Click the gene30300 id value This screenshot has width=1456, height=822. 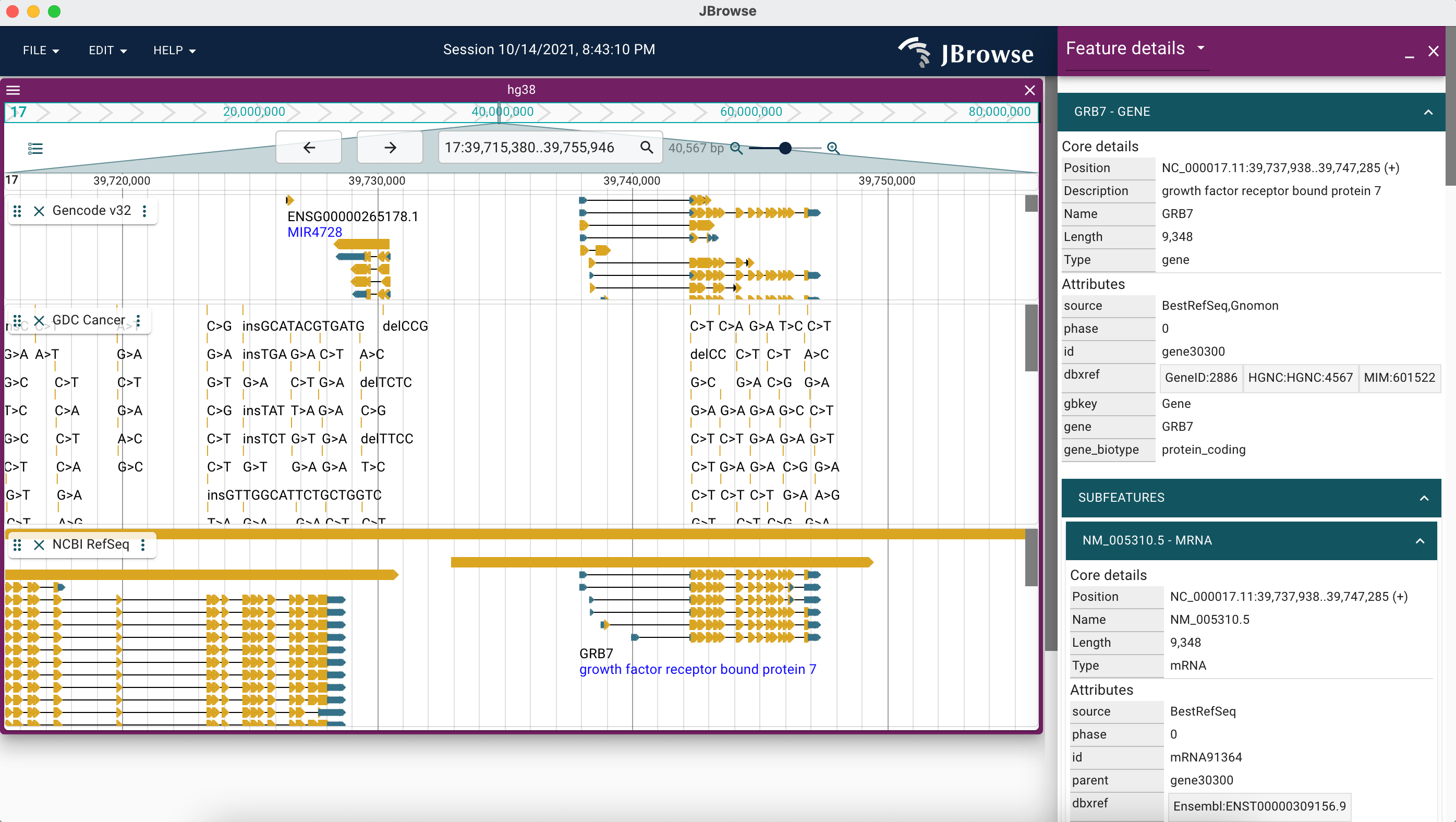pyautogui.click(x=1193, y=352)
